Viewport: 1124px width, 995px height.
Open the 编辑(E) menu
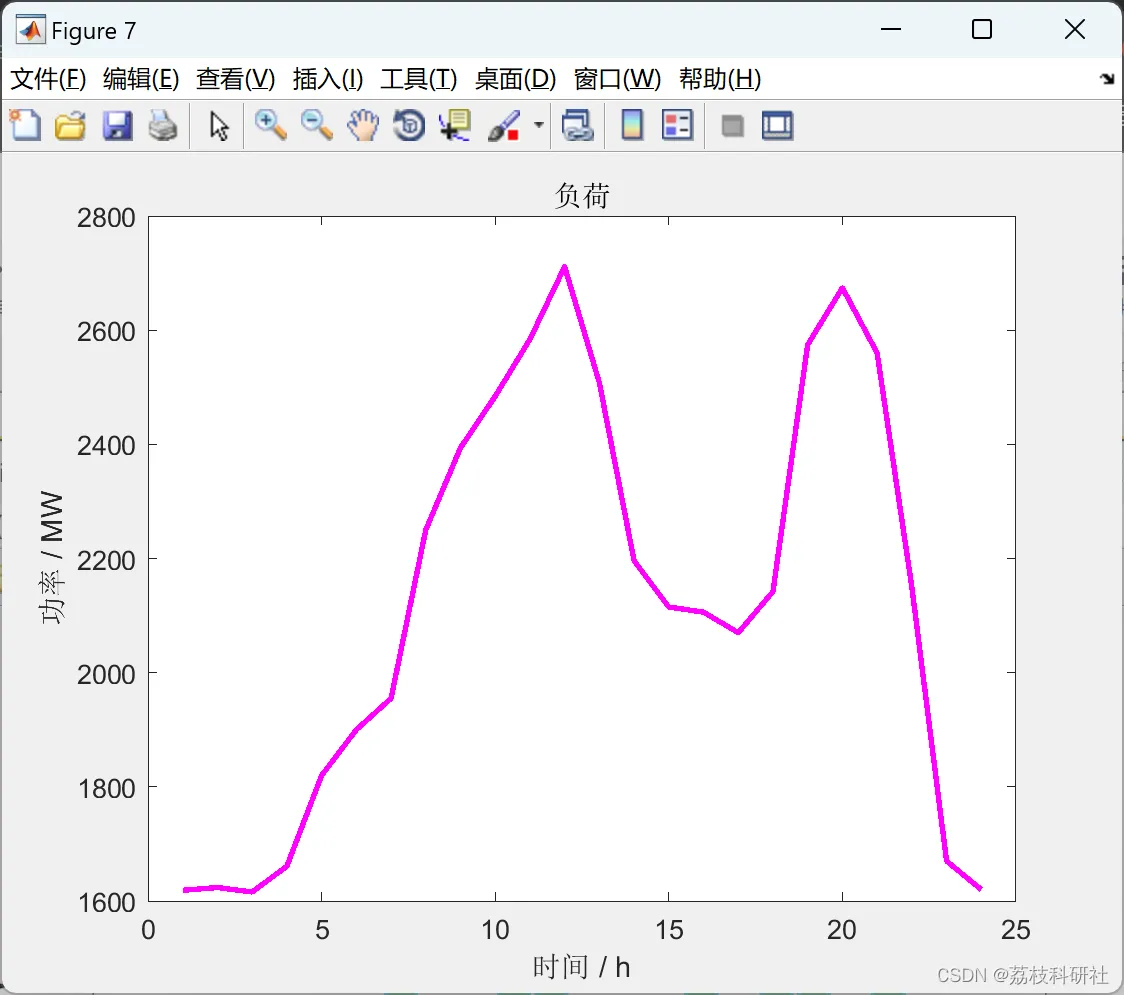(x=141, y=79)
